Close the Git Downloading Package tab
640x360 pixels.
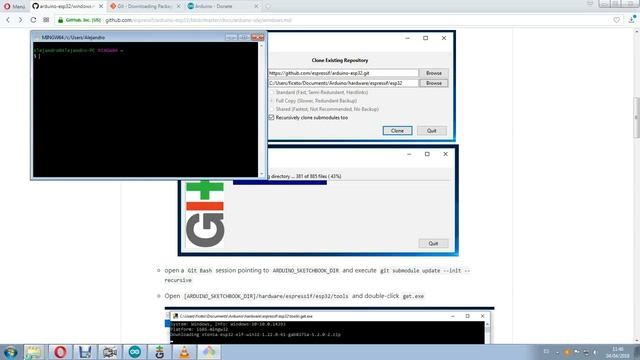tap(178, 6)
